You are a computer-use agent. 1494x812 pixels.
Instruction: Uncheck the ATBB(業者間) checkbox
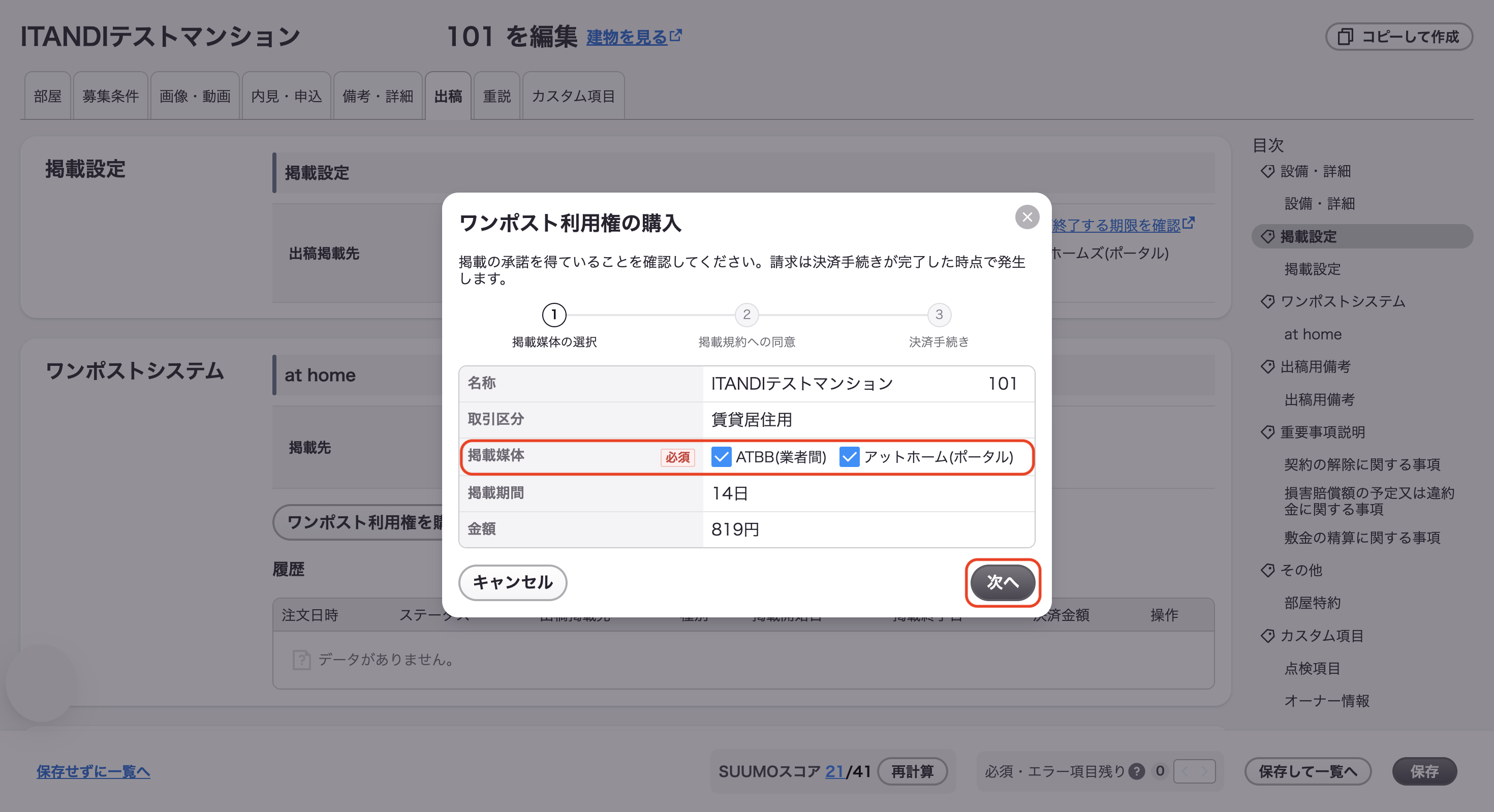(x=721, y=457)
